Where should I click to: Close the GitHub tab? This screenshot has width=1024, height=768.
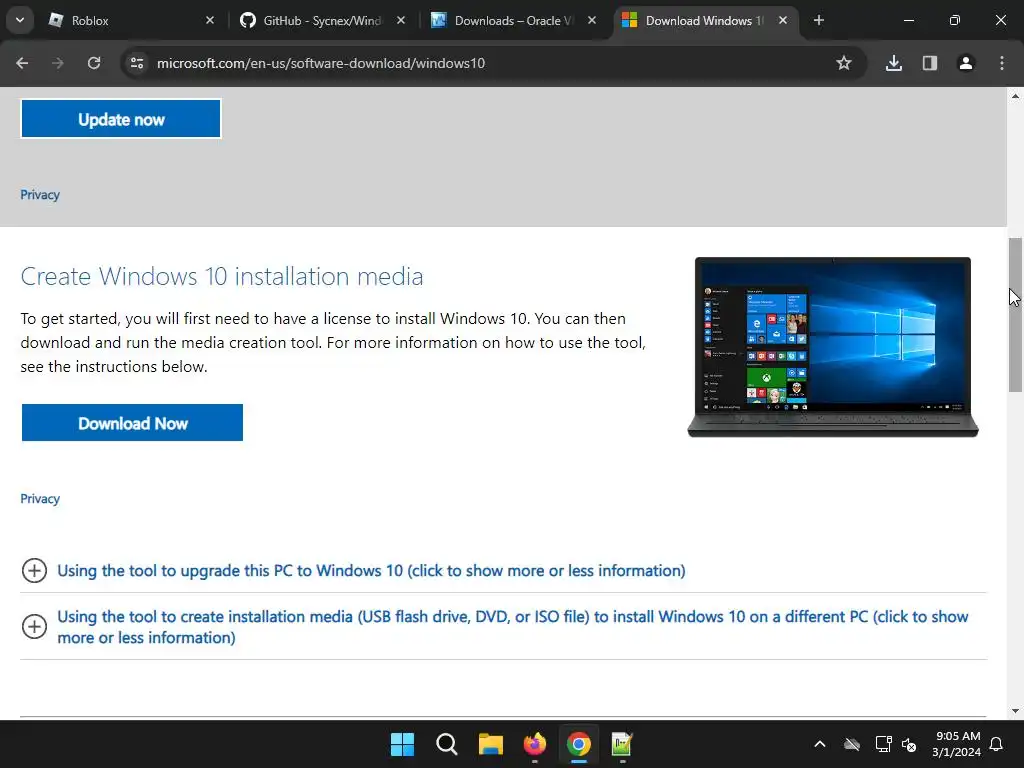[400, 20]
